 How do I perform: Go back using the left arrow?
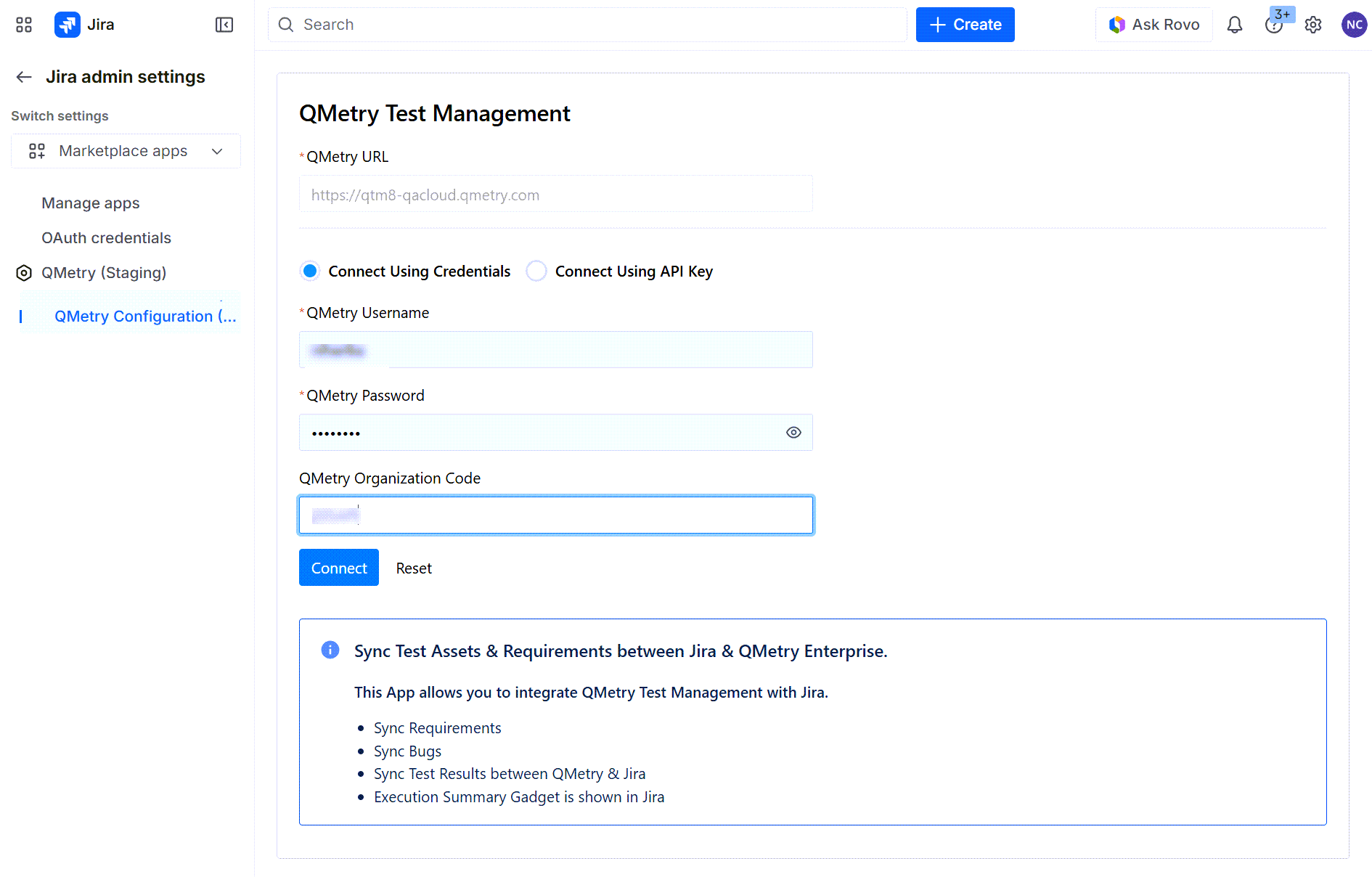point(24,77)
